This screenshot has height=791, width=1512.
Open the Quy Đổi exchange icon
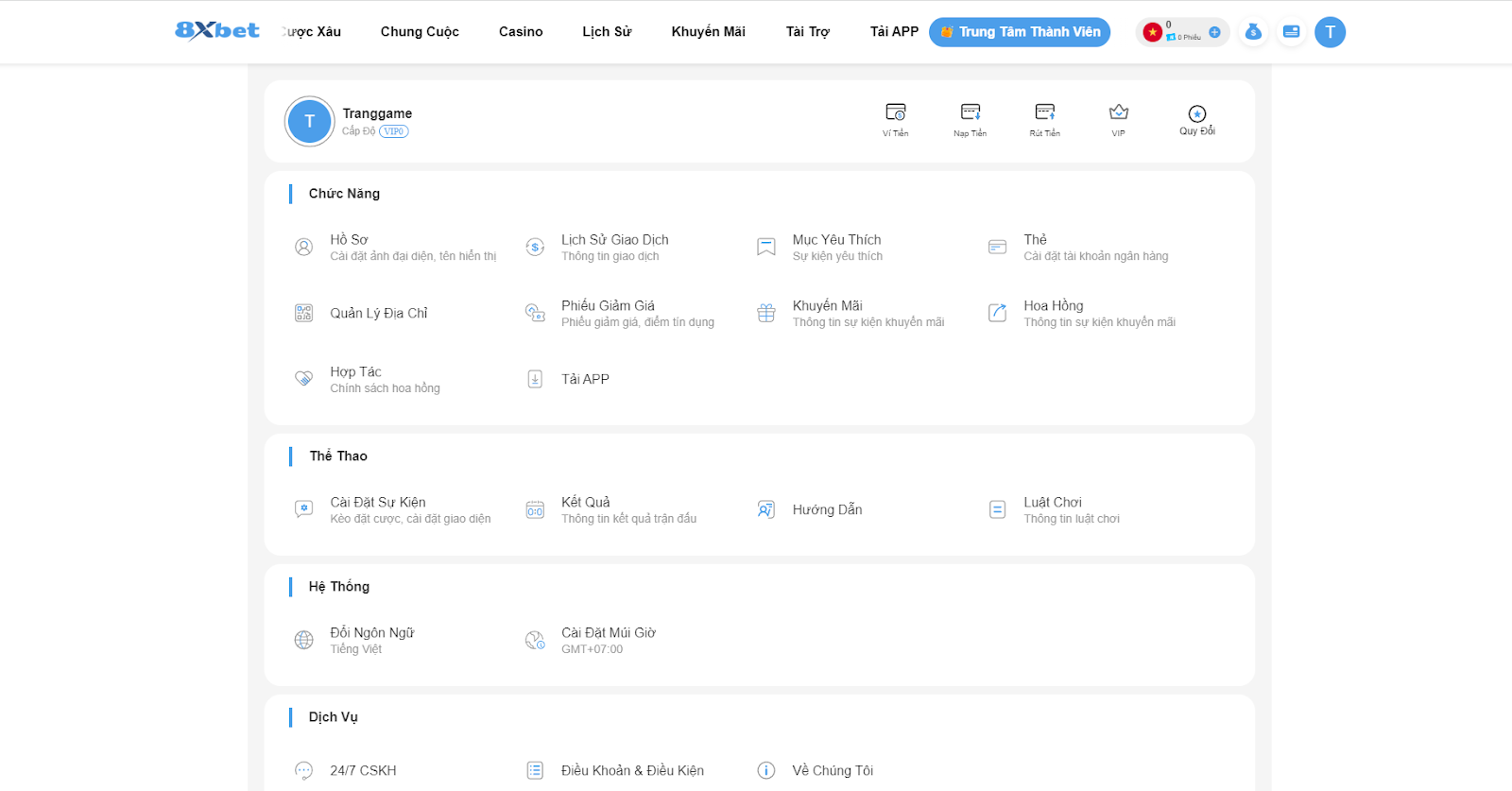(x=1197, y=113)
